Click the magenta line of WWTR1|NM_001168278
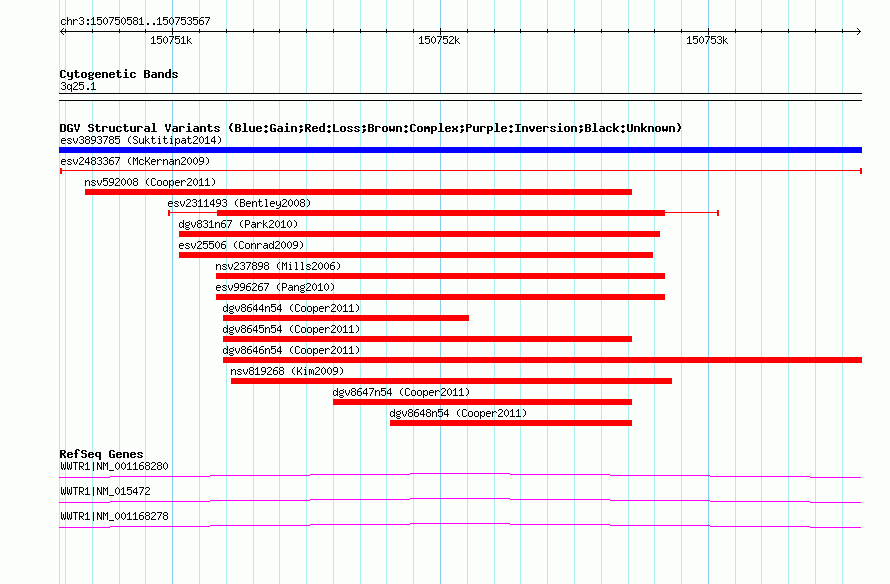The height and width of the screenshot is (584, 890). 460,526
